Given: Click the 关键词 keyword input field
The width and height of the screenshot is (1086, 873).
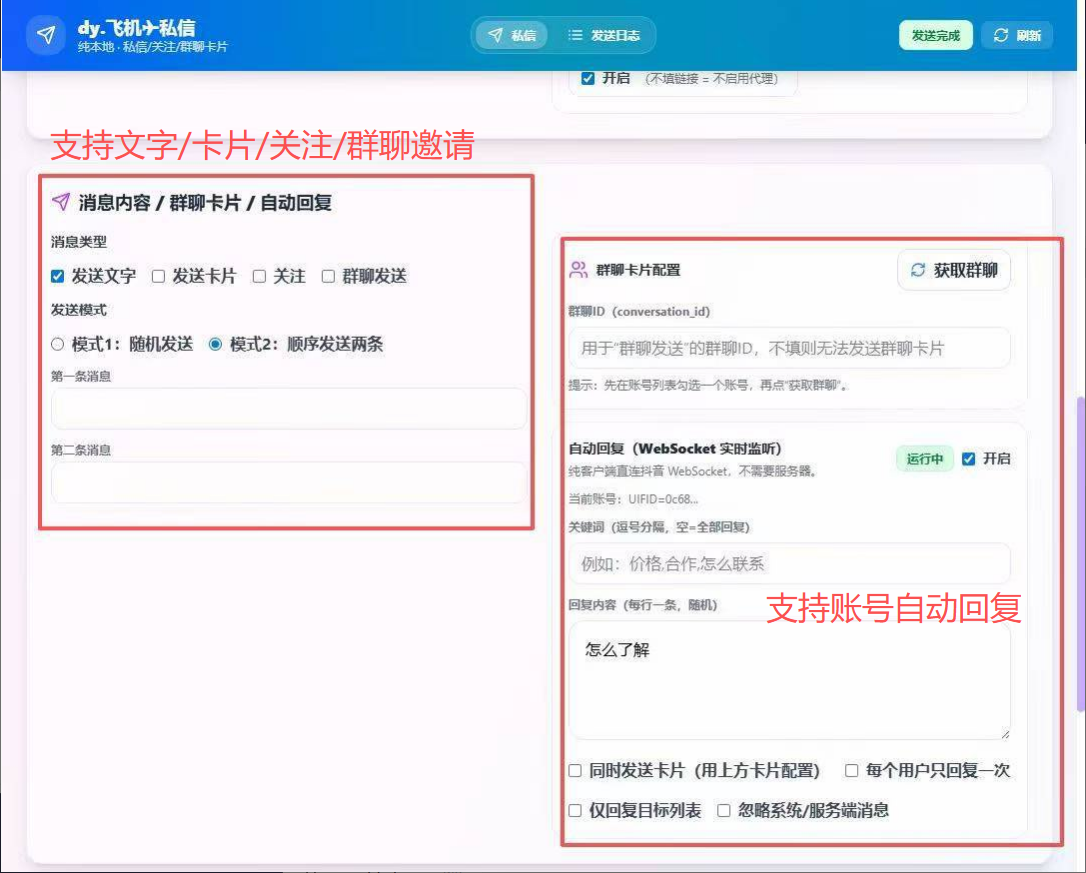Looking at the screenshot, I should [789, 564].
